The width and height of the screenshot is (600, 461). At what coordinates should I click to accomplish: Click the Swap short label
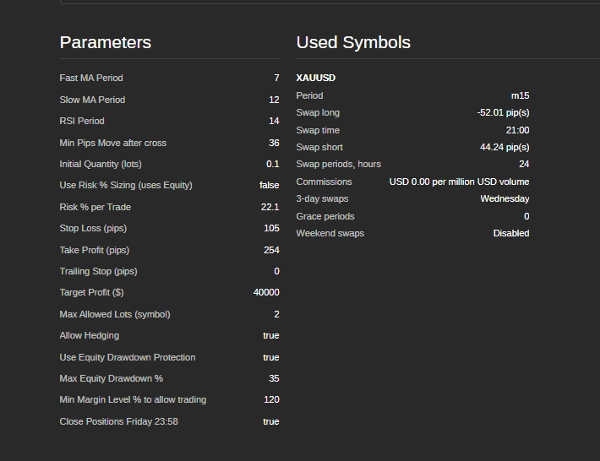click(320, 147)
